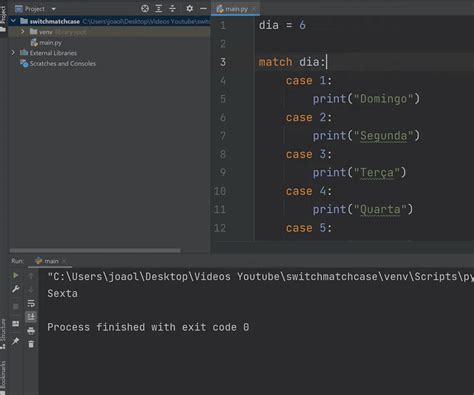The height and width of the screenshot is (395, 474).
Task: Click line number 3 in the gutter
Action: [x=223, y=62]
